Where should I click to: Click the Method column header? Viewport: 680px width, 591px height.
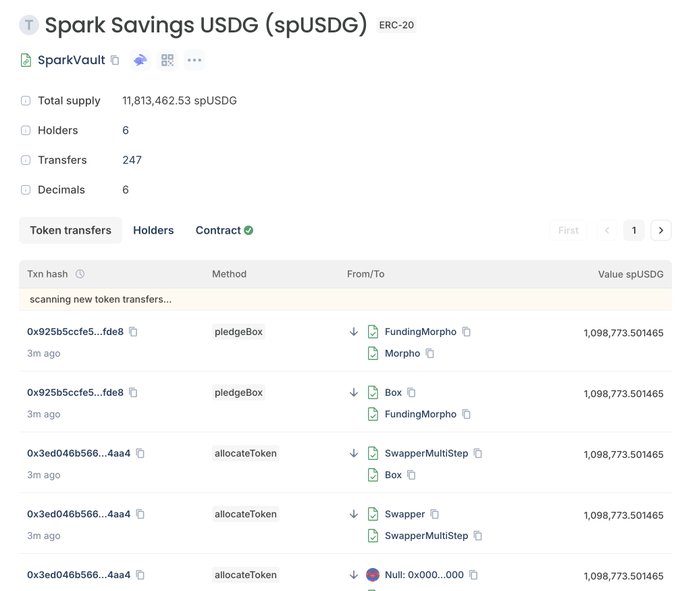229,274
